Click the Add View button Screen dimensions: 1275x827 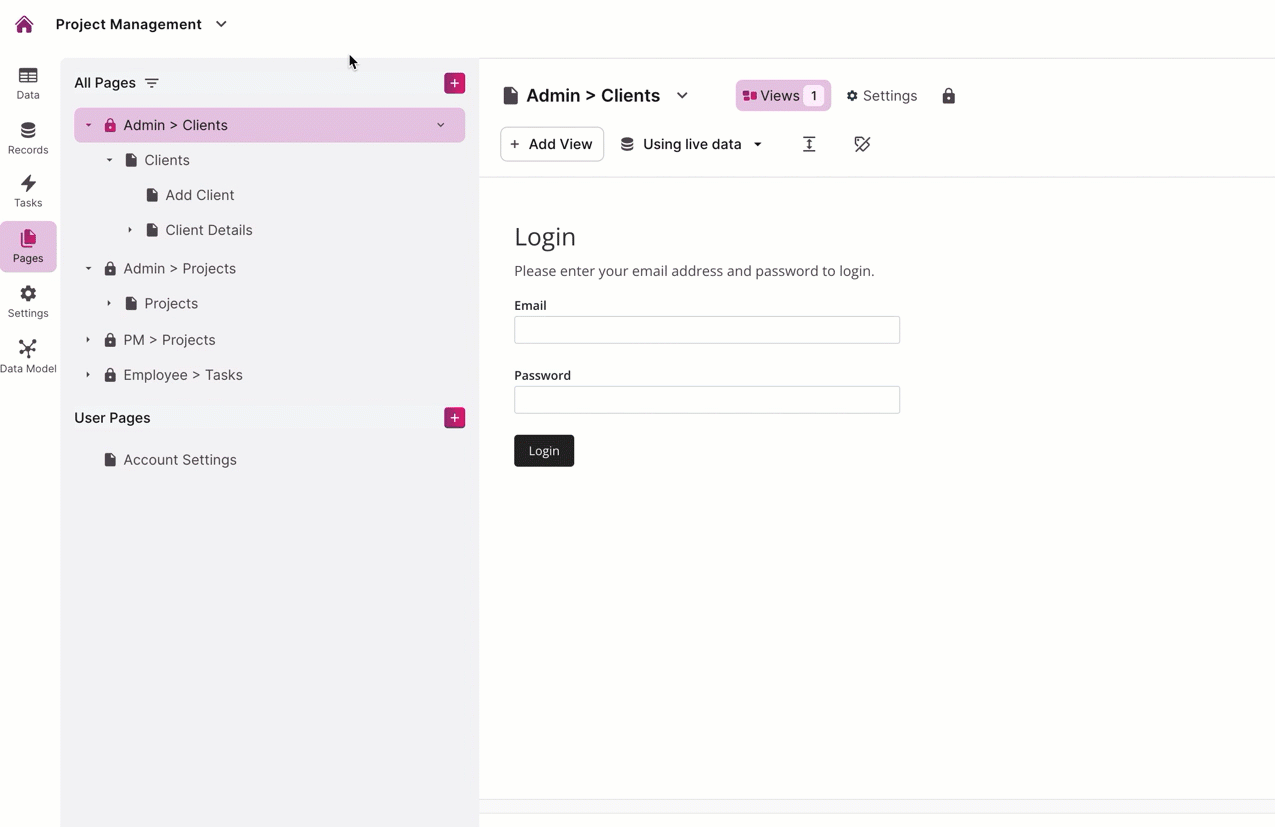click(x=552, y=144)
